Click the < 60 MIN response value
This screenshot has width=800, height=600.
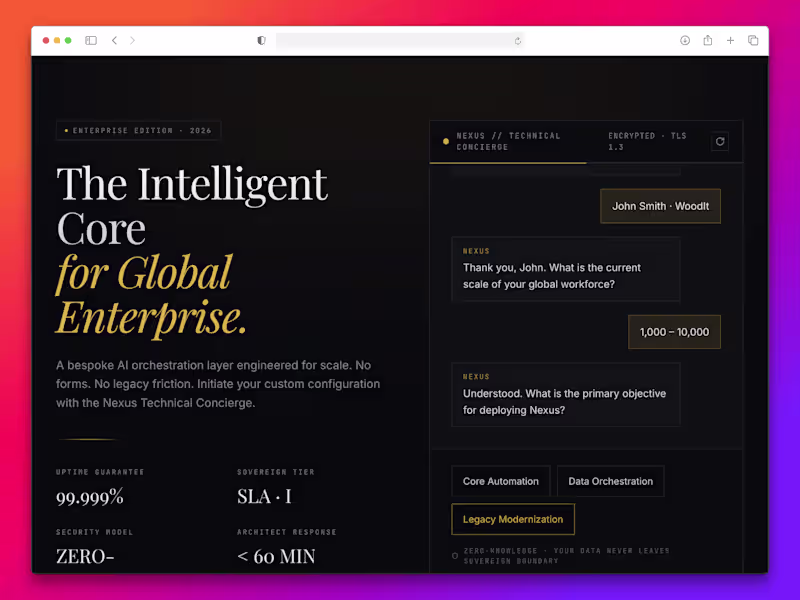(276, 556)
